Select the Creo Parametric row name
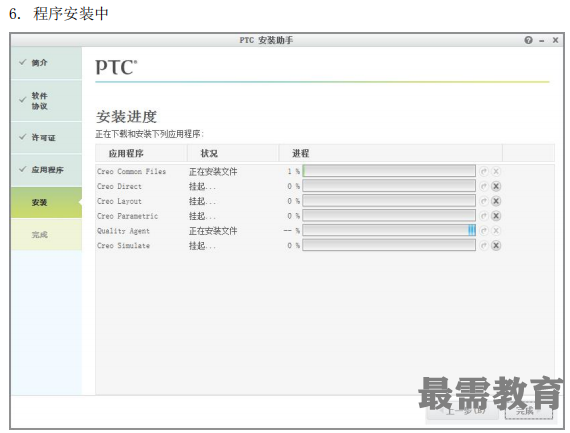The width and height of the screenshot is (570, 433). [128, 216]
